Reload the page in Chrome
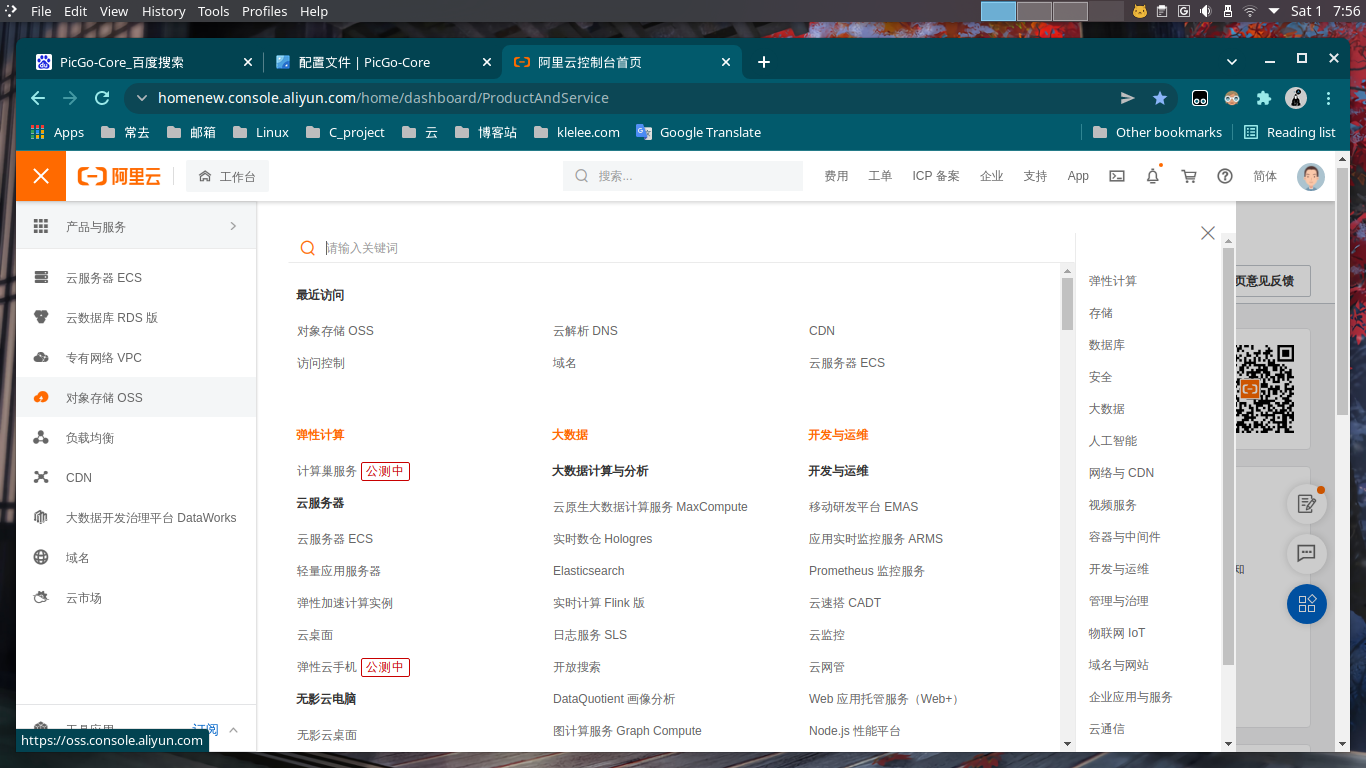1366x768 pixels. click(102, 98)
